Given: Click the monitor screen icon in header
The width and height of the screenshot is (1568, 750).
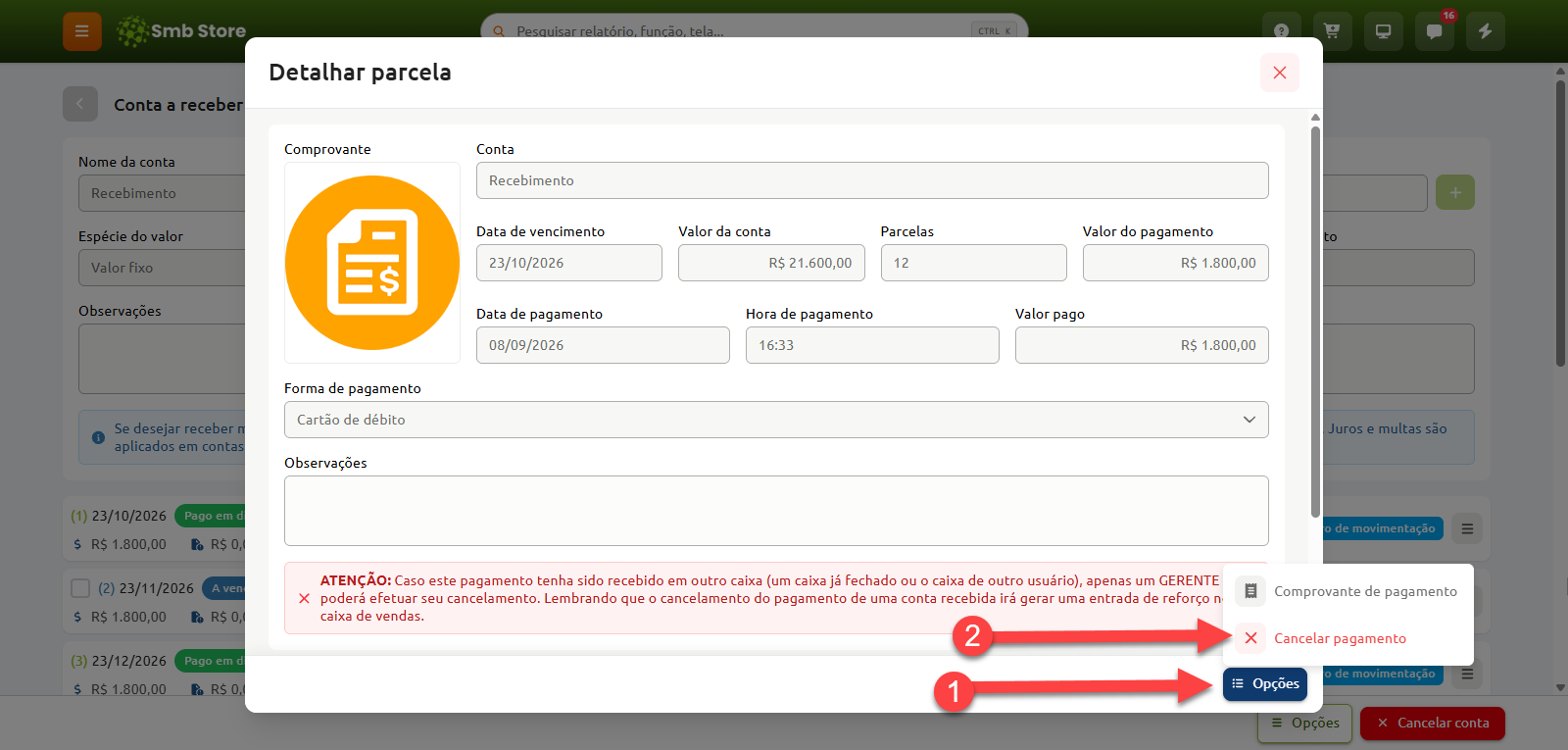Looking at the screenshot, I should (1383, 31).
